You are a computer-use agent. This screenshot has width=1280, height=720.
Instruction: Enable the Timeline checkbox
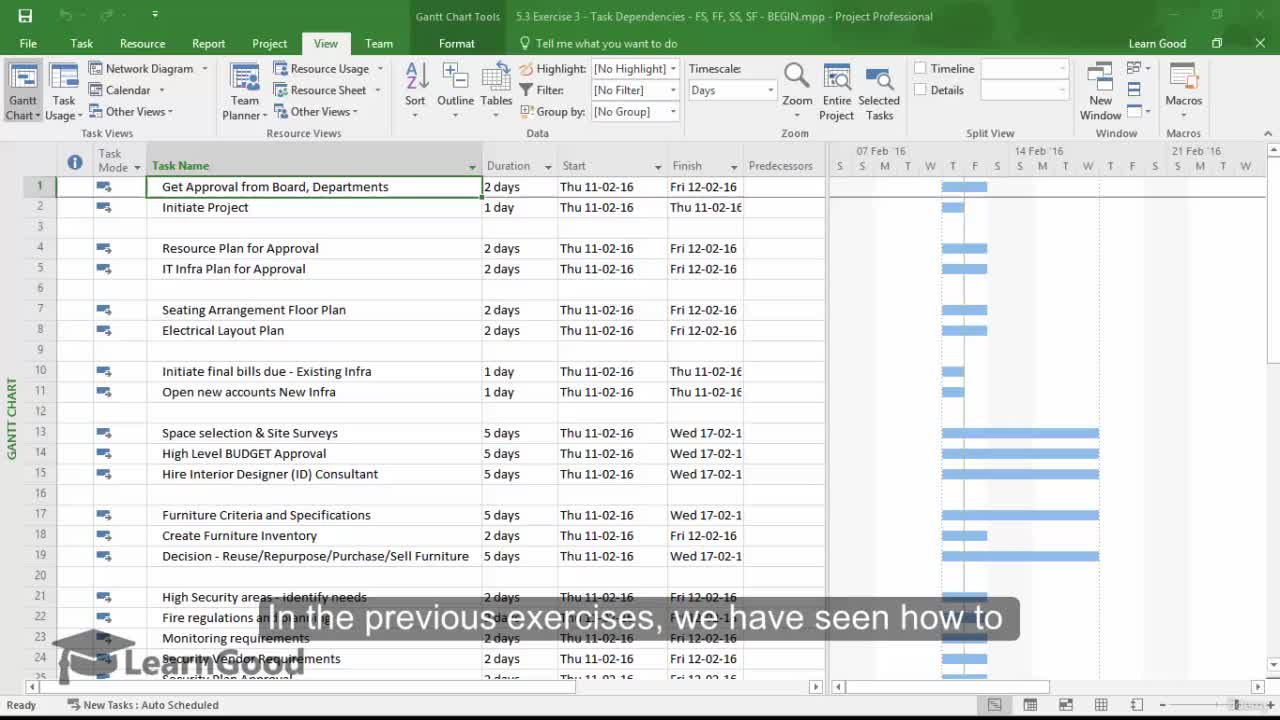920,69
